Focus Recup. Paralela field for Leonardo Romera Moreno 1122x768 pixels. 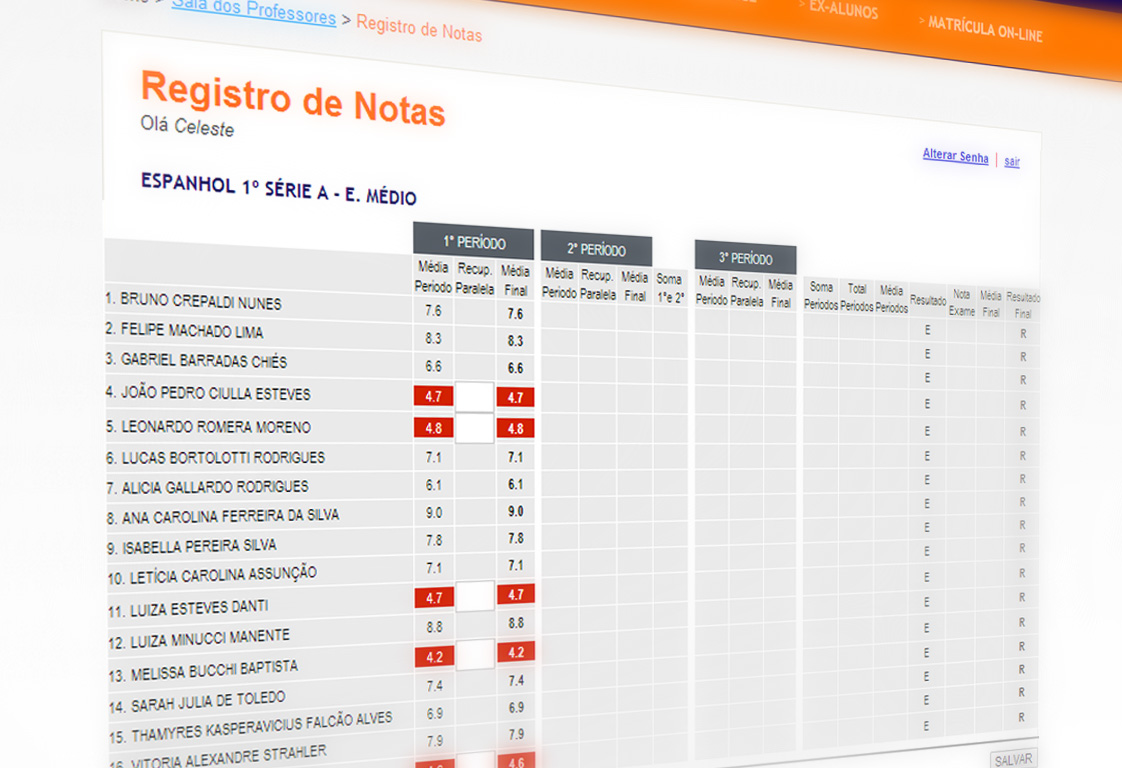475,428
